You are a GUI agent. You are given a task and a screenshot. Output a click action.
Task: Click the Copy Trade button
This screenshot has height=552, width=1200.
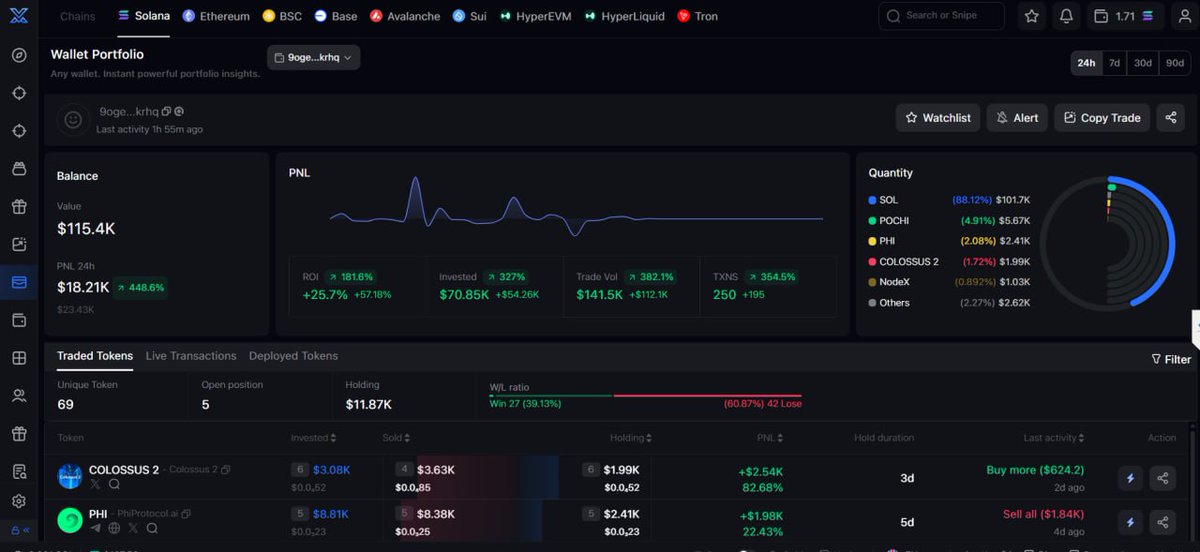click(x=1102, y=117)
